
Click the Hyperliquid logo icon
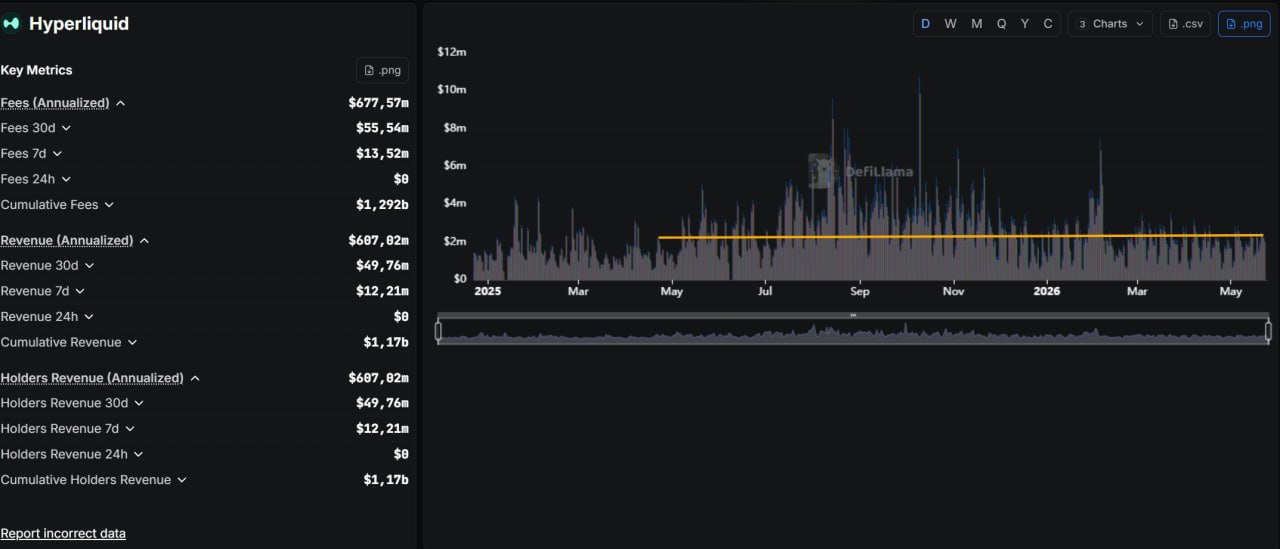point(11,24)
